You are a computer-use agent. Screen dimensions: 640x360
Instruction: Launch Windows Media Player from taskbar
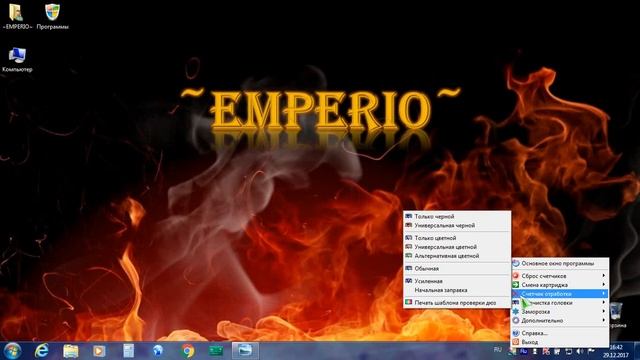pyautogui.click(x=99, y=351)
